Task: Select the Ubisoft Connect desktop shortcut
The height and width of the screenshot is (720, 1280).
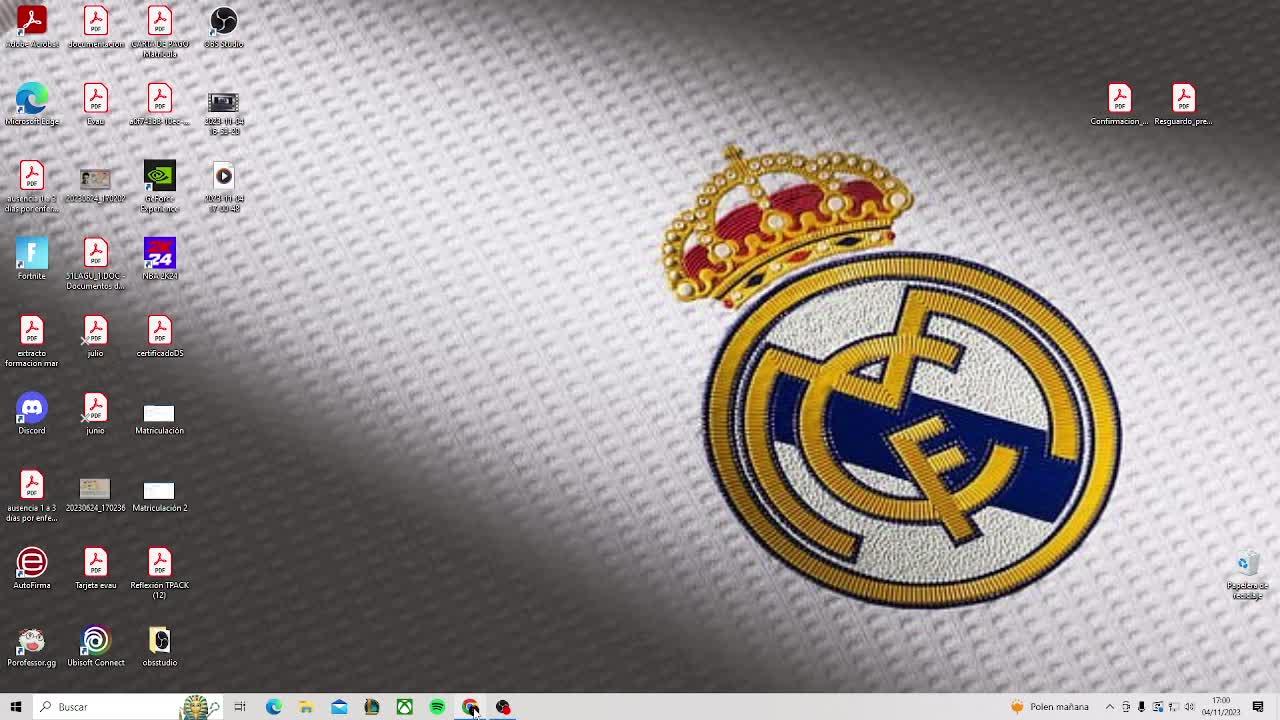Action: click(x=96, y=645)
